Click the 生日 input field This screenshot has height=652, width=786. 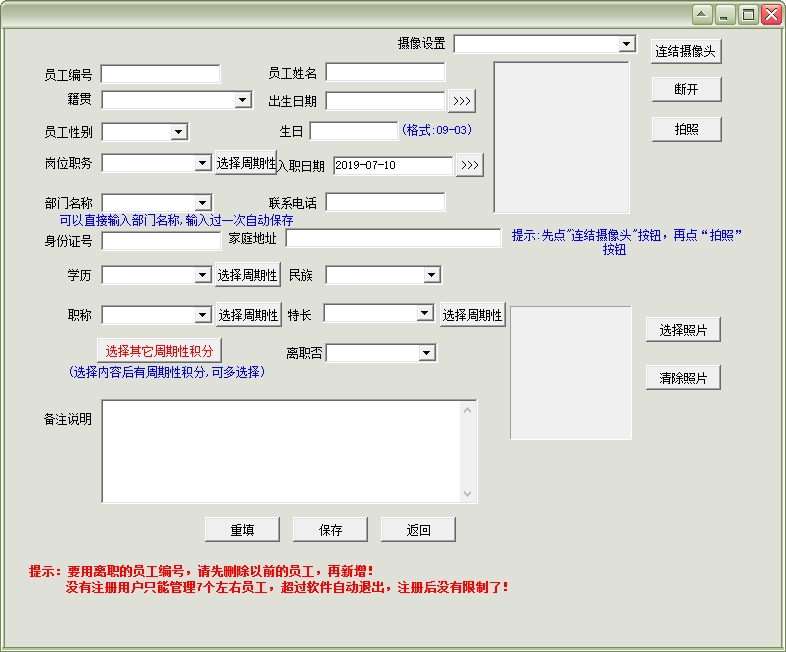353,131
